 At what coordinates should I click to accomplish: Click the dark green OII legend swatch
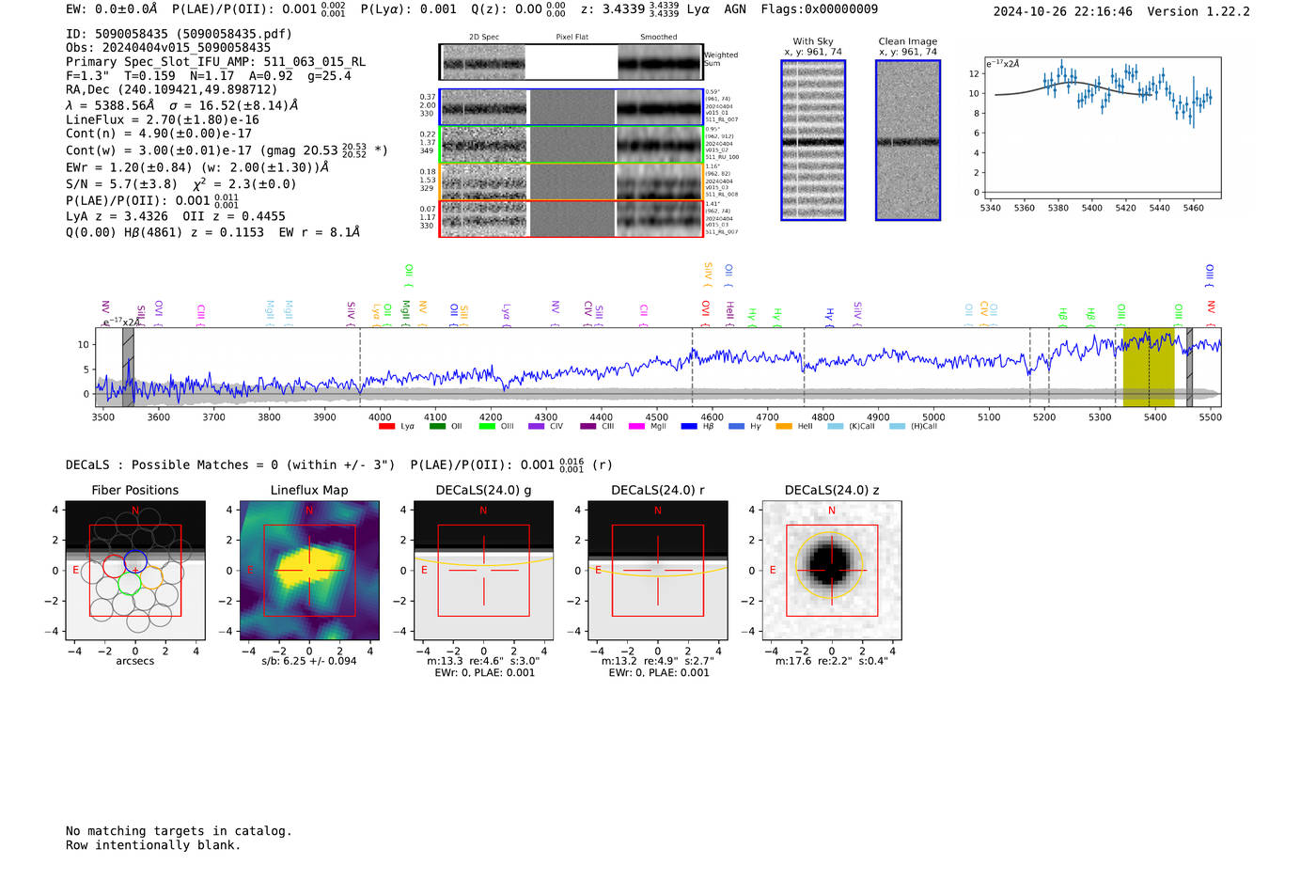click(437, 426)
